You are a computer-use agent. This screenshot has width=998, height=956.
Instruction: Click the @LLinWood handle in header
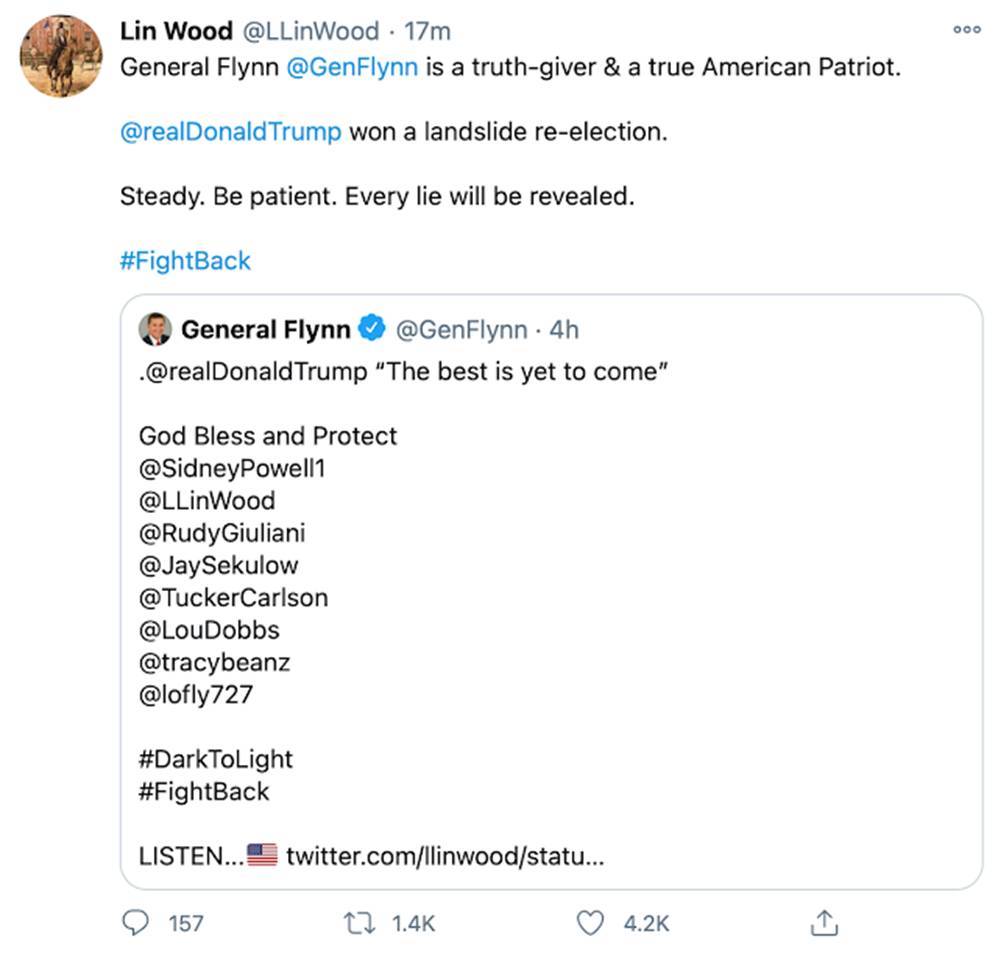click(x=312, y=31)
